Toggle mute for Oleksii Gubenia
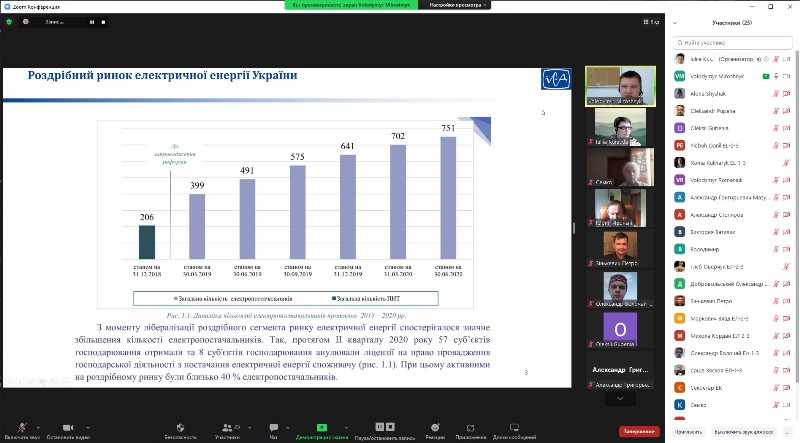Image resolution: width=800 pixels, height=443 pixels. click(x=776, y=128)
